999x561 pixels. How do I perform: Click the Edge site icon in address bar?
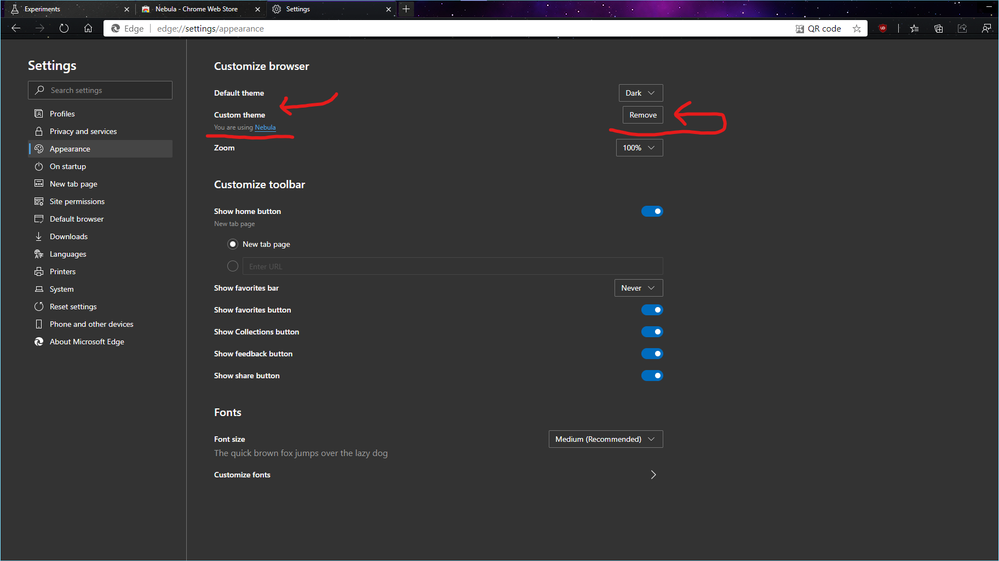coord(115,29)
